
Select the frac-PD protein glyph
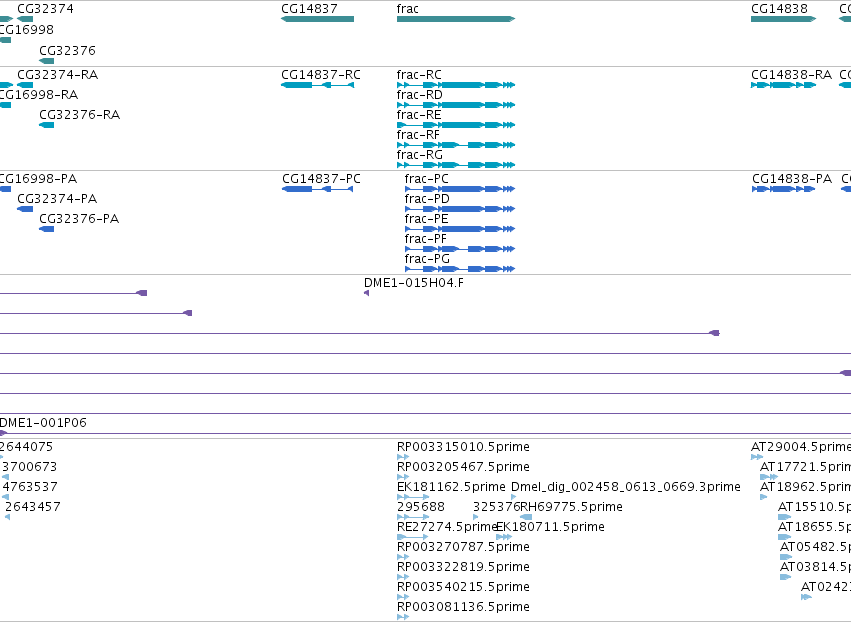460,209
